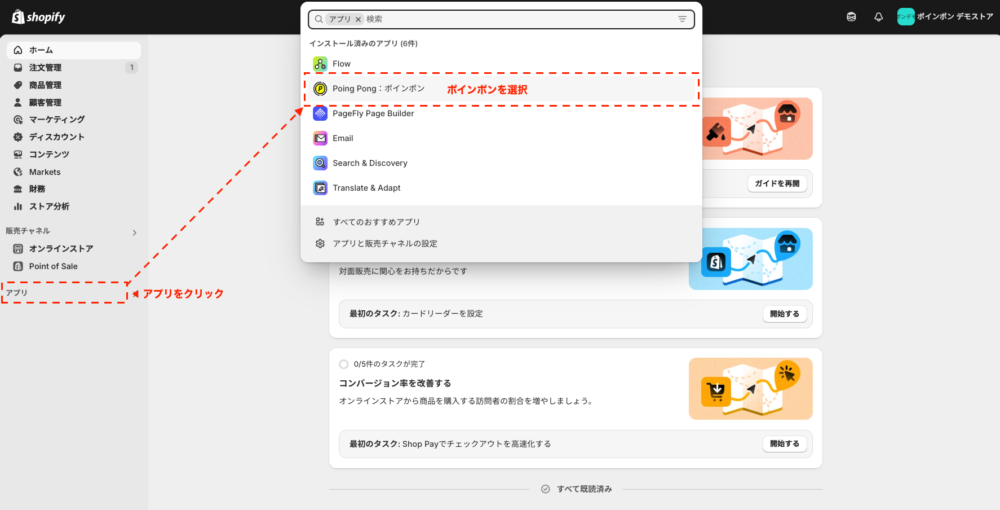Open ホーム in the sidebar
Viewport: 1000px width, 510px height.
[73, 50]
